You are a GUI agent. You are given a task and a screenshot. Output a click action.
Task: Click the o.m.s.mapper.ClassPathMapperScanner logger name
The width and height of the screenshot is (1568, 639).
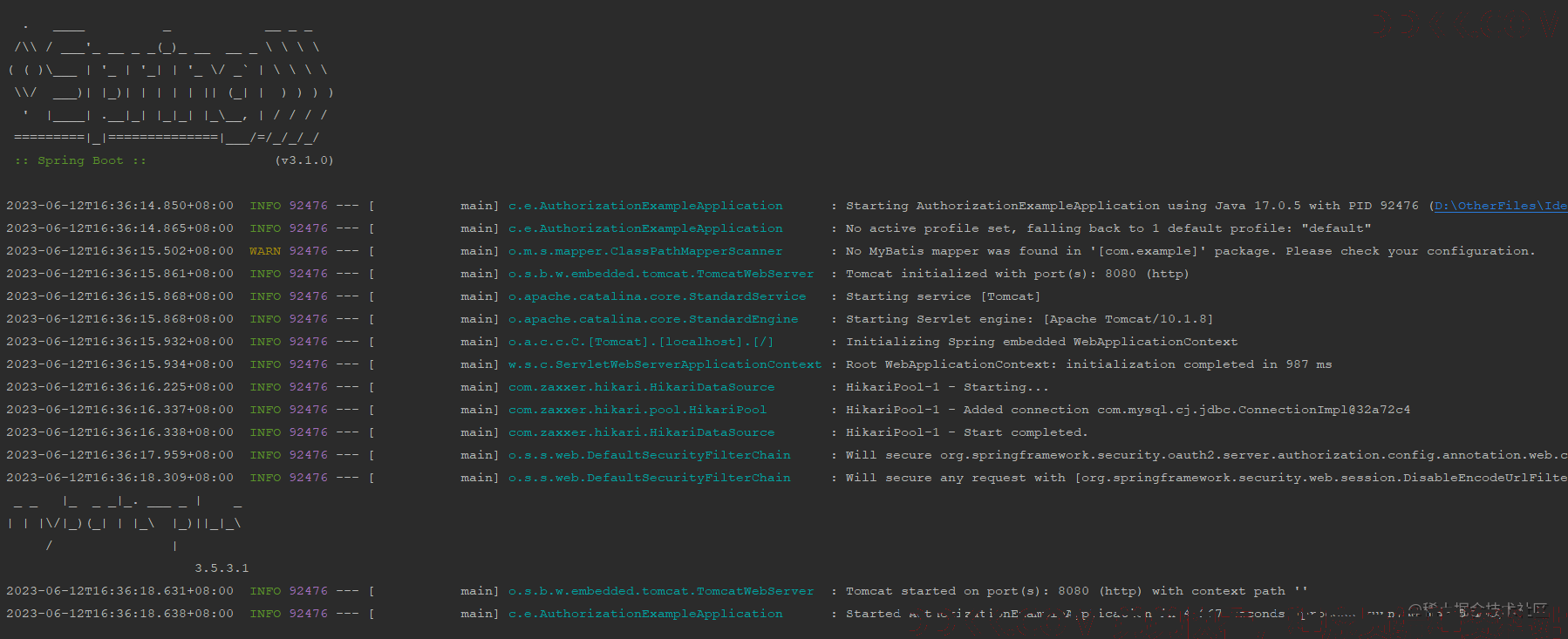(x=645, y=251)
